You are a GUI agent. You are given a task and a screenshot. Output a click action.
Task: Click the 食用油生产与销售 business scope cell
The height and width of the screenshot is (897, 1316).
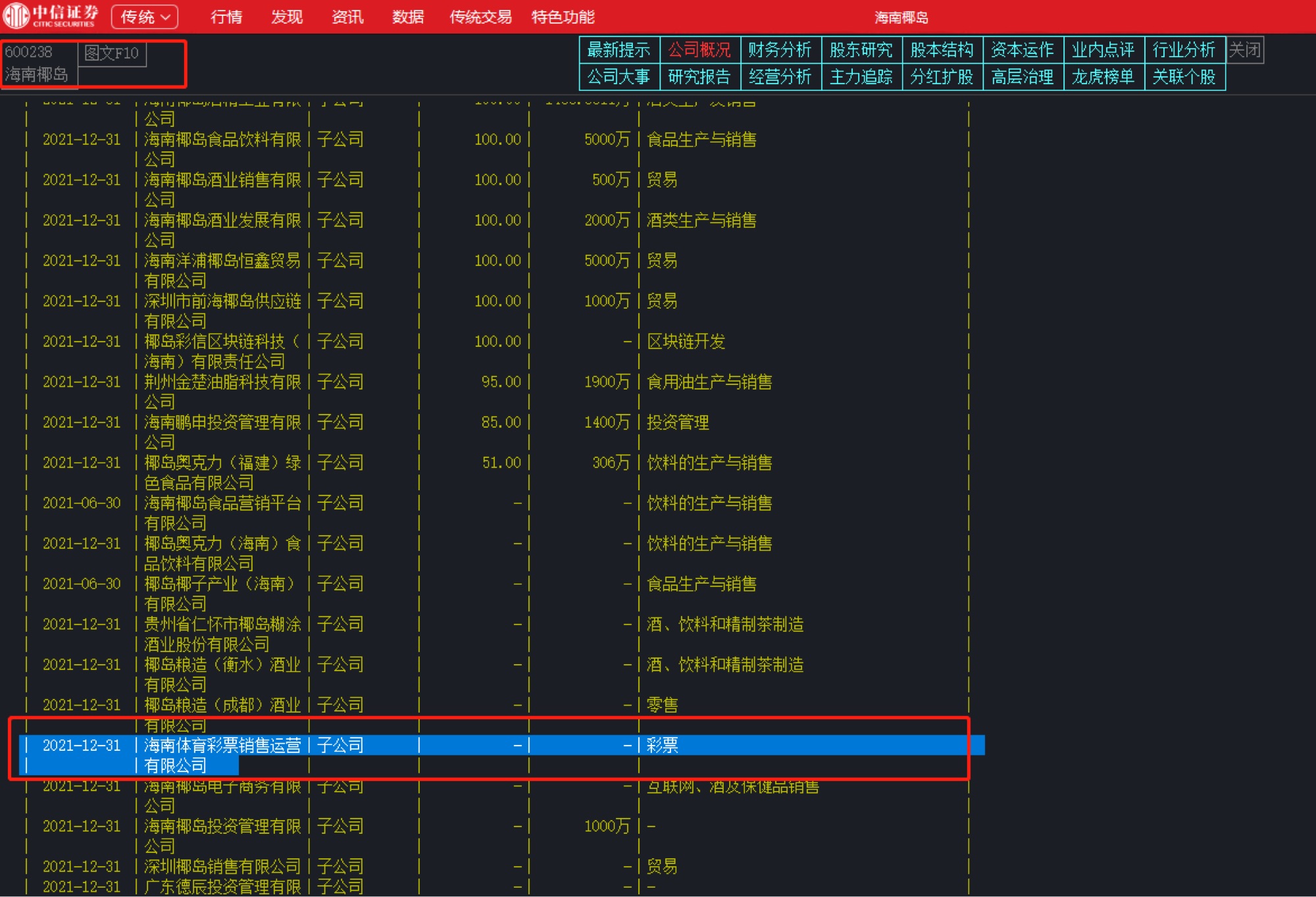(x=709, y=382)
